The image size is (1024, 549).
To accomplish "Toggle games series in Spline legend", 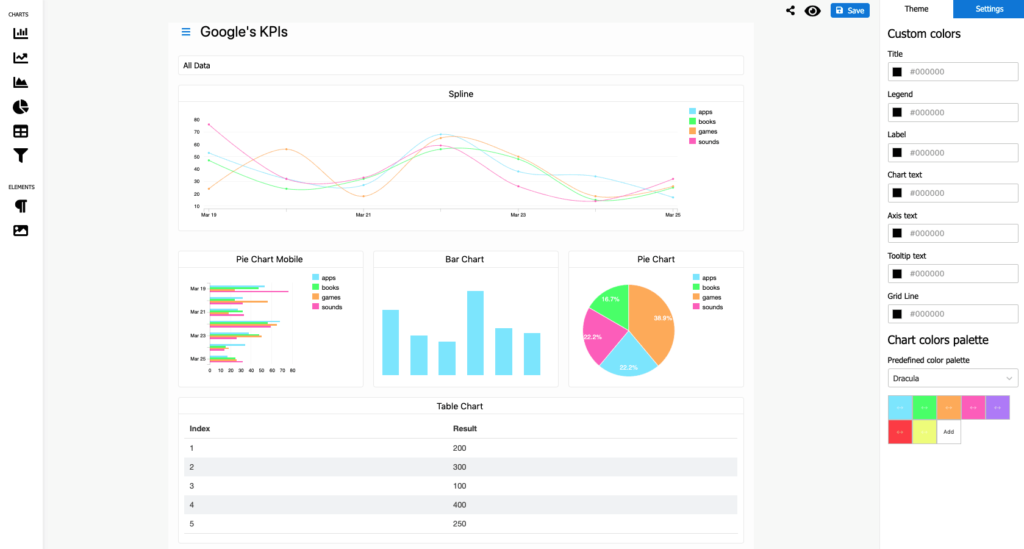I will pyautogui.click(x=703, y=131).
